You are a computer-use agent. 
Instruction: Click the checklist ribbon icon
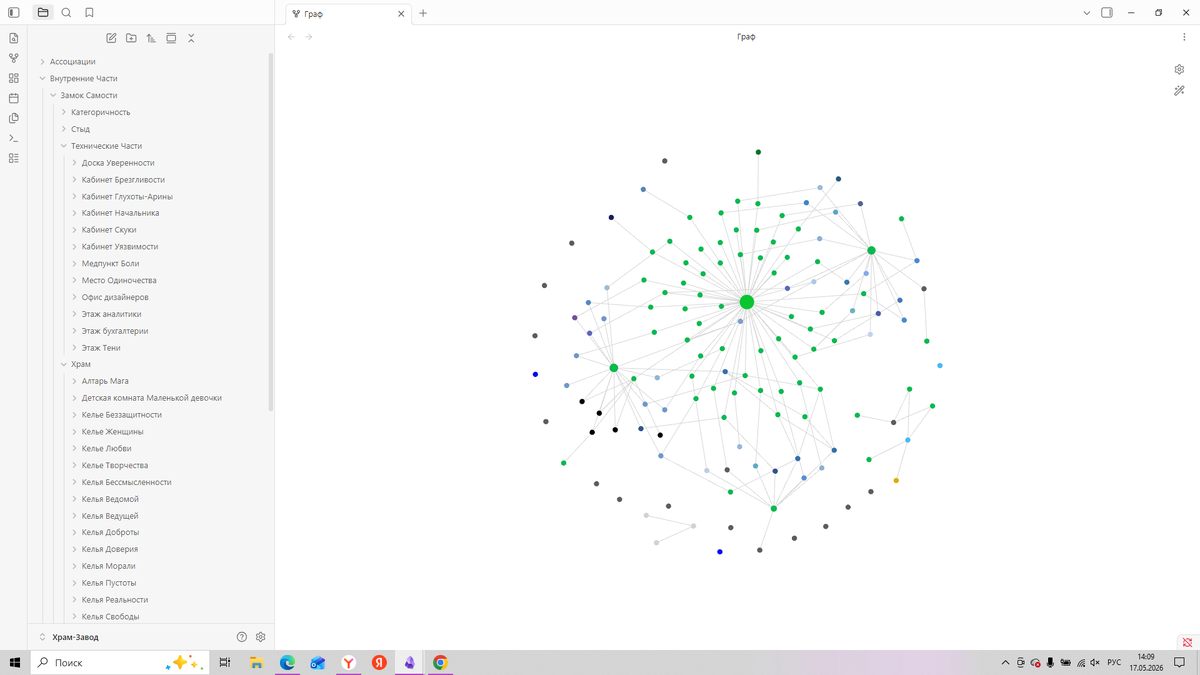tap(14, 158)
